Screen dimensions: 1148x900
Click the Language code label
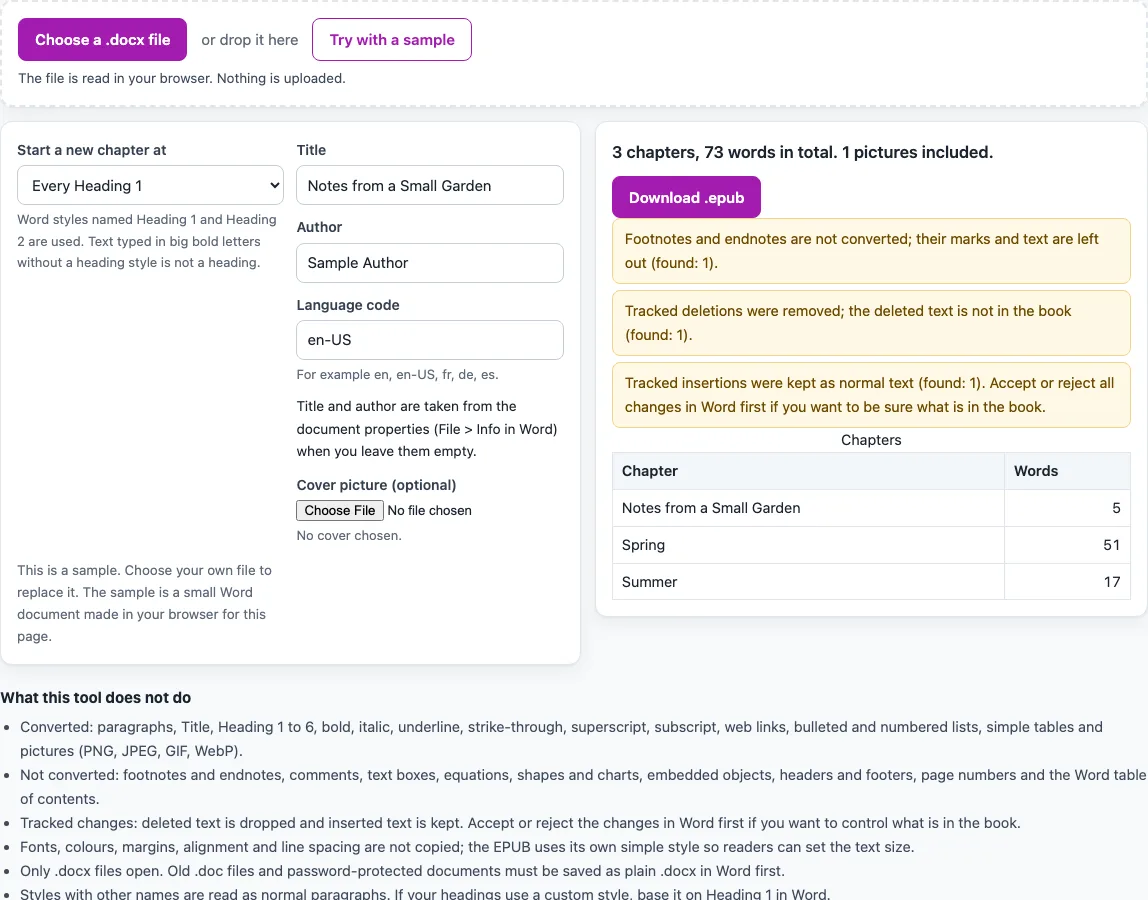(348, 305)
